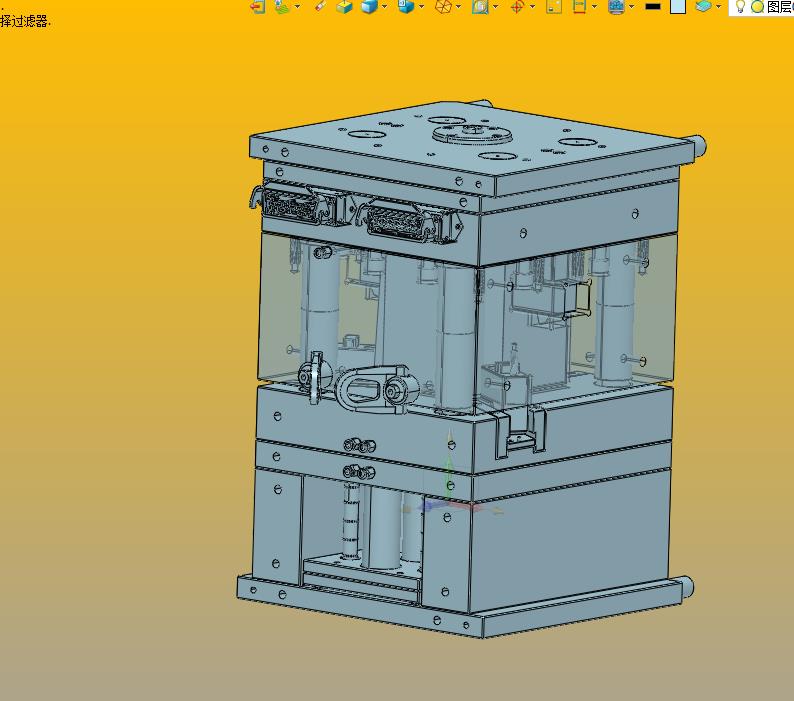Image resolution: width=794 pixels, height=701 pixels.
Task: Select the solid blue cube icon
Action: 370,6
